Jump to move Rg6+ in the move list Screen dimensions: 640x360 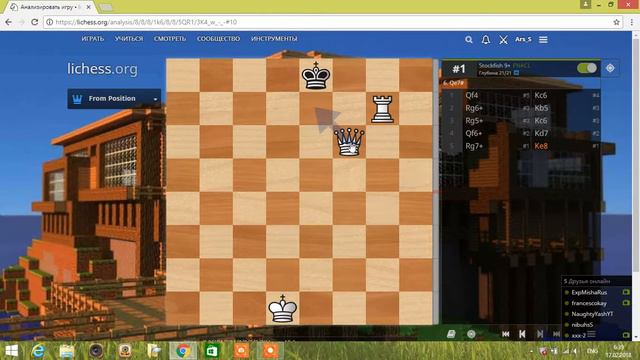point(474,108)
